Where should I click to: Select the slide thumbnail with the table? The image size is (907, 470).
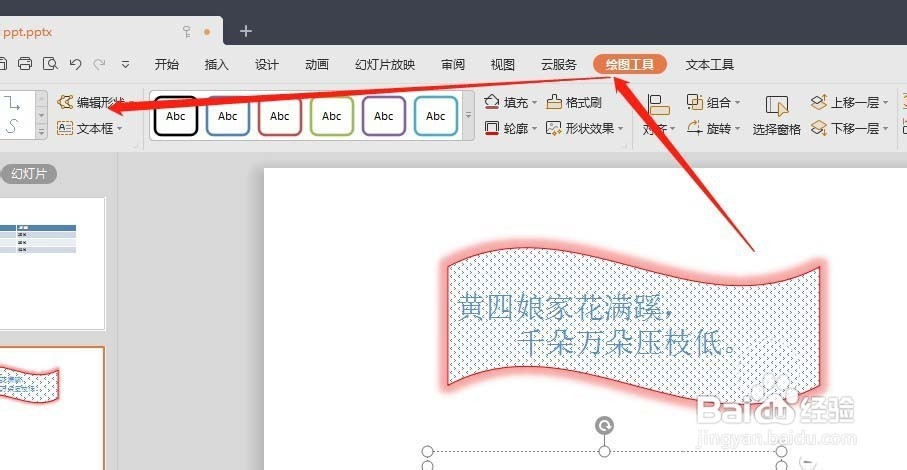52,263
